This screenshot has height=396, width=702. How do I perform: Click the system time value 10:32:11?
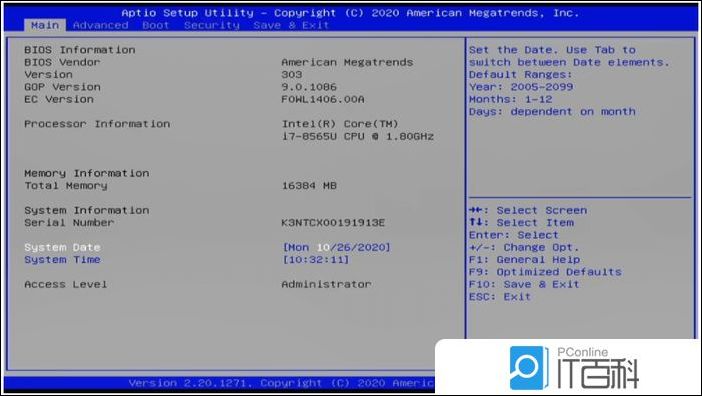click(x=316, y=260)
